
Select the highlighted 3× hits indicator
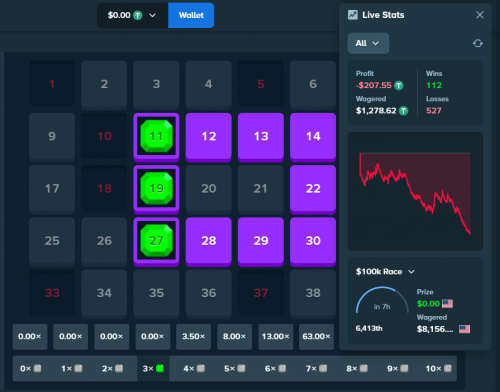tap(153, 368)
